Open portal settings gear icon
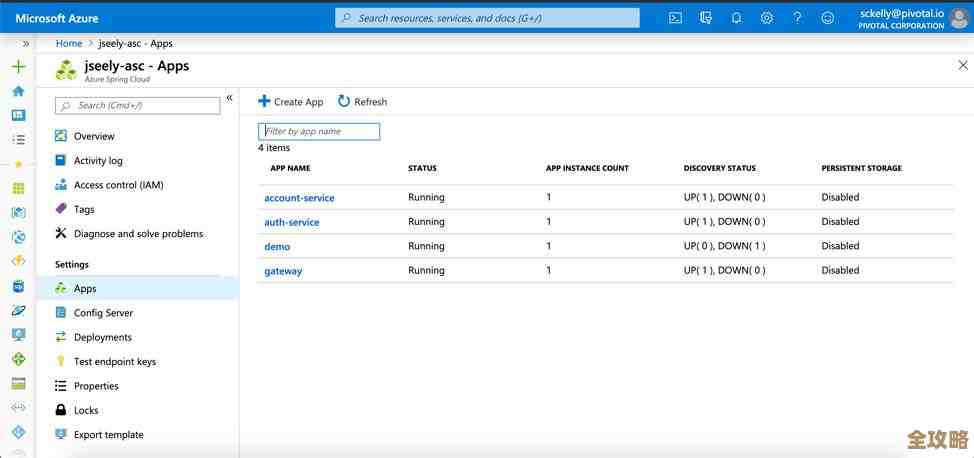974x458 pixels. 766,18
